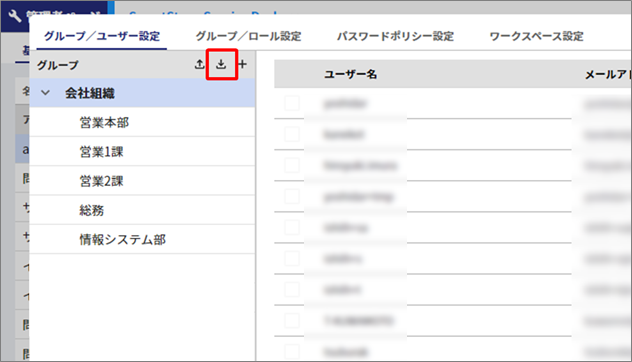The height and width of the screenshot is (362, 632).
Task: Check the eighth user row checkbox
Action: (292, 321)
